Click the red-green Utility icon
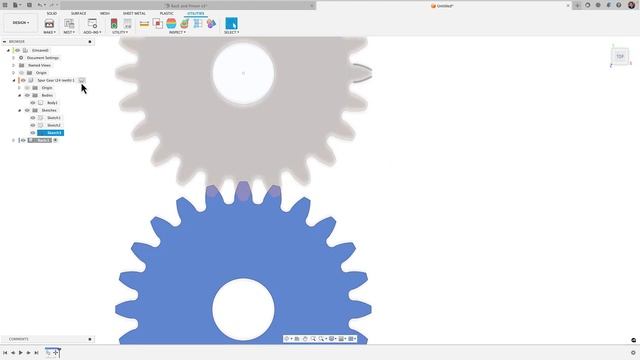The height and width of the screenshot is (360, 640). coord(114,24)
